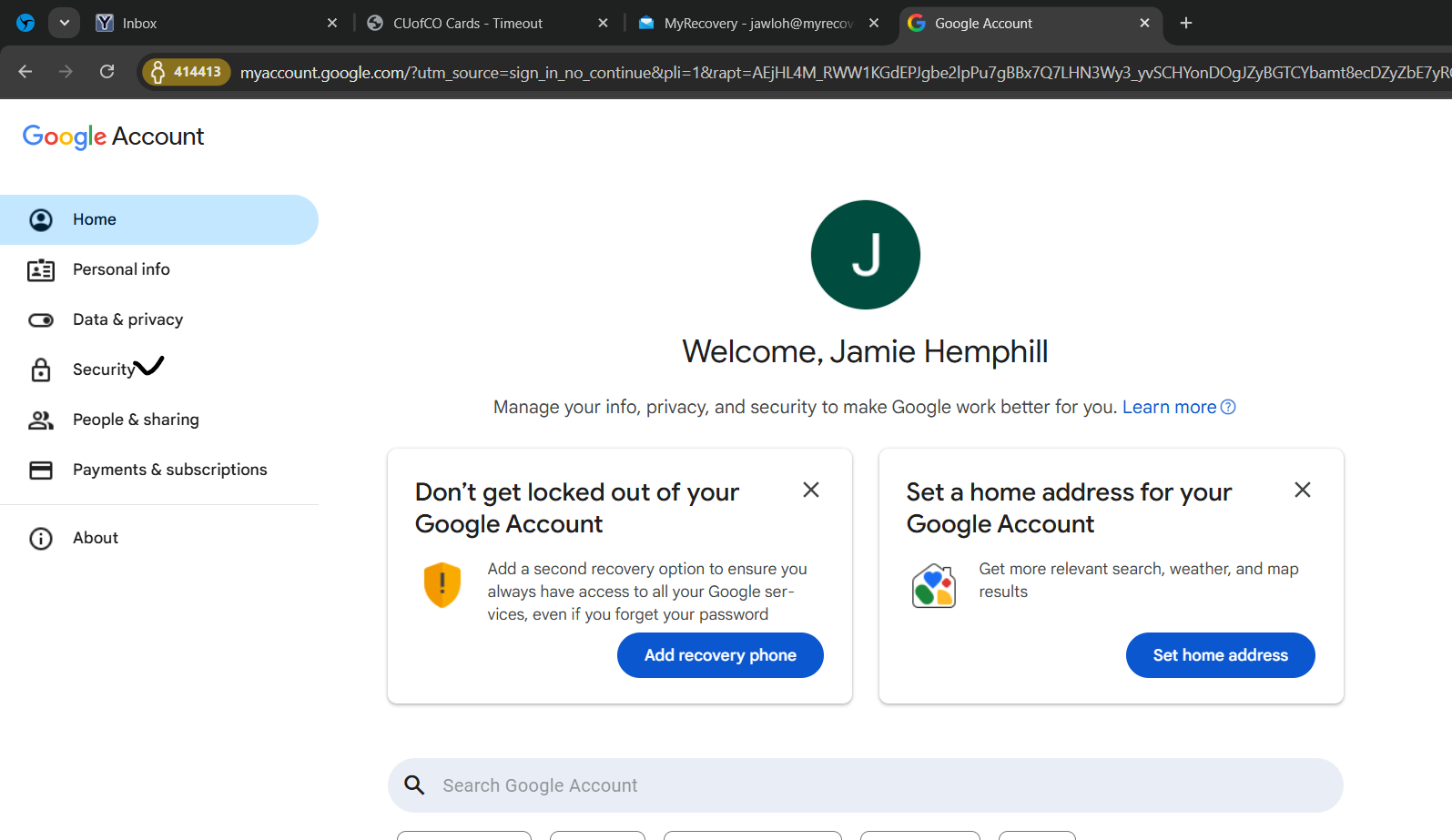Click the J profile avatar picture
Image resolution: width=1452 pixels, height=840 pixels.
pos(866,255)
